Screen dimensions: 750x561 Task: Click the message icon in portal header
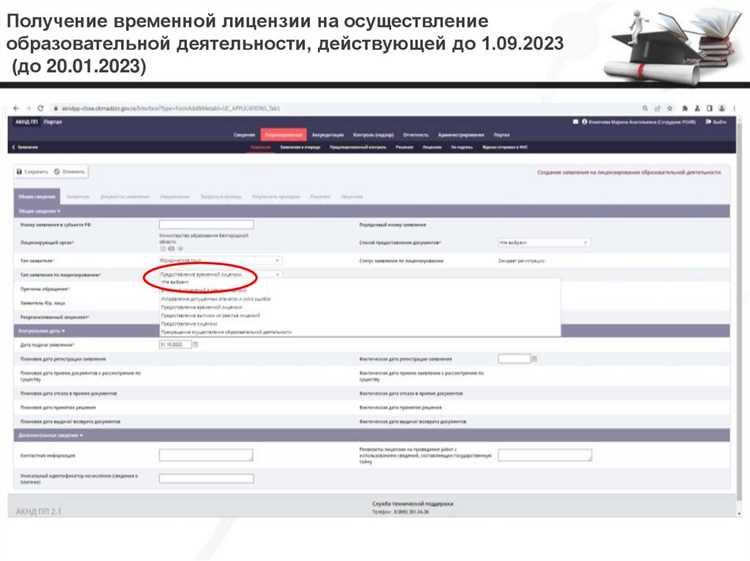576,121
